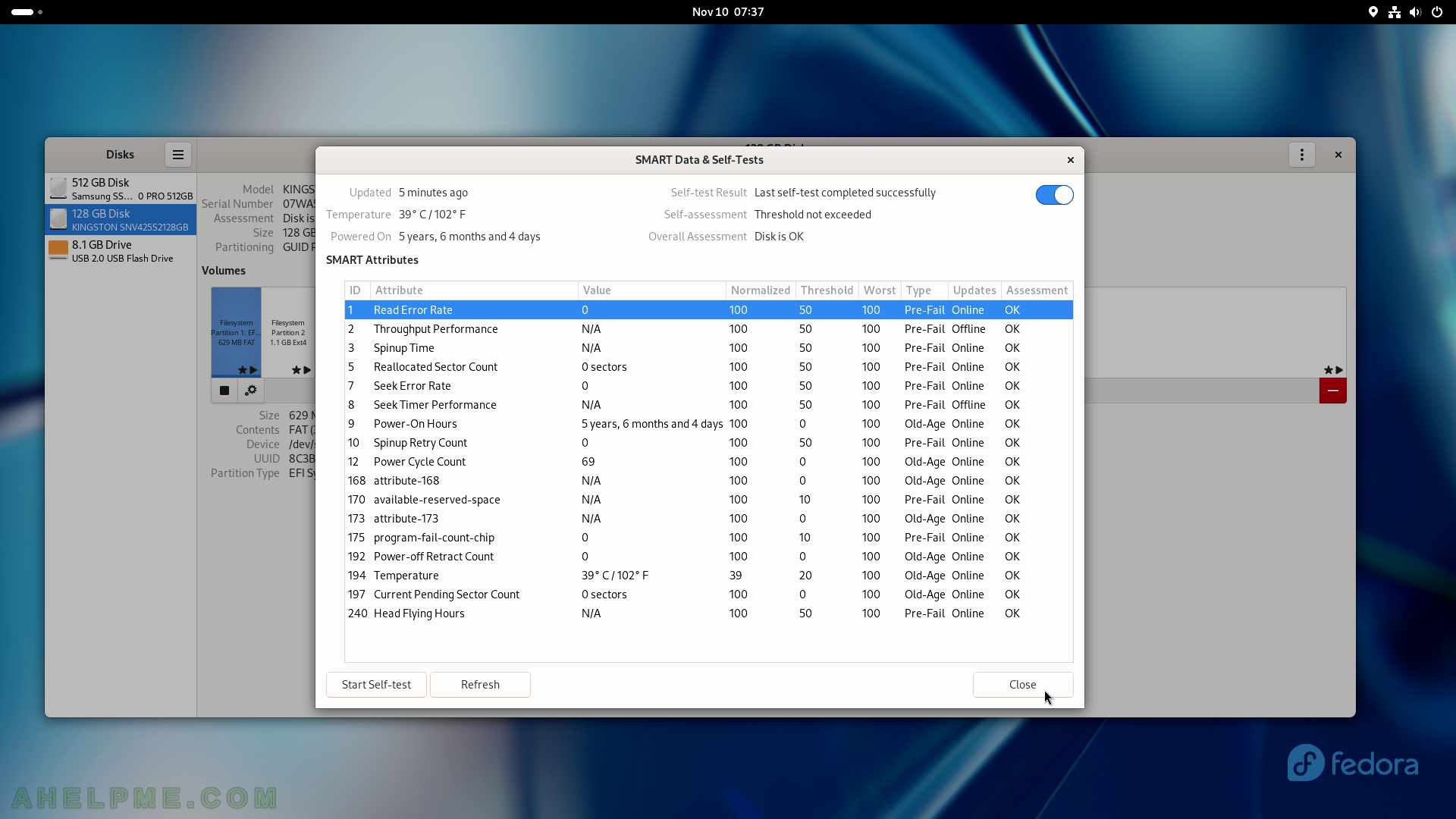Open the network status icon
The height and width of the screenshot is (819, 1456).
coord(1395,12)
